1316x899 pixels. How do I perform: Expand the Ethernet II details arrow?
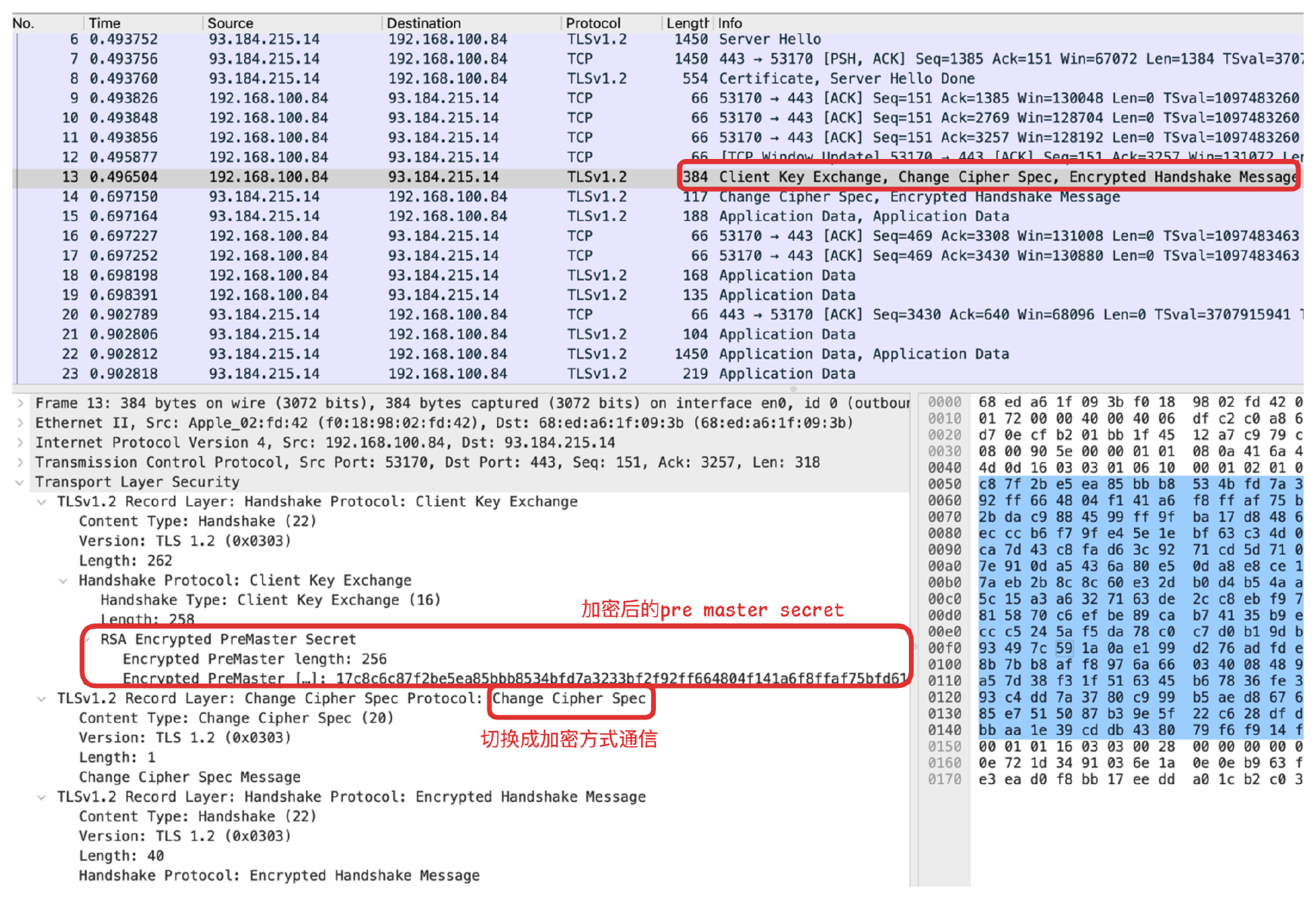click(x=21, y=423)
